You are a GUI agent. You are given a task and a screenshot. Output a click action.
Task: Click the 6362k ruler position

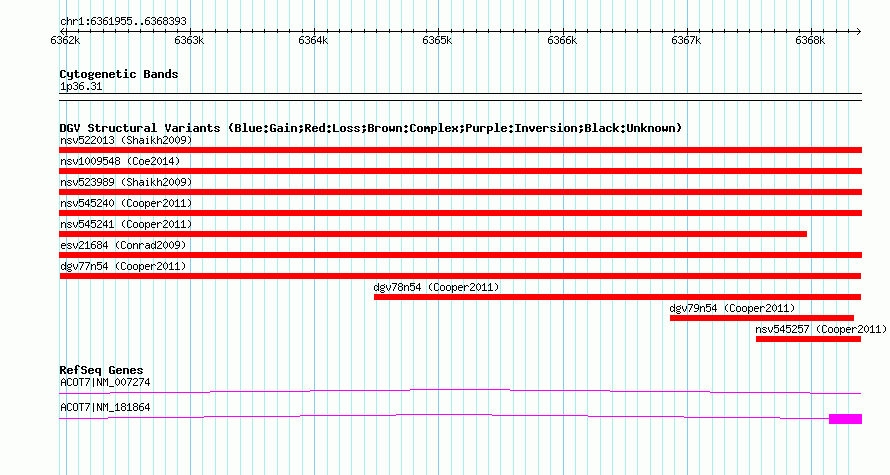pyautogui.click(x=65, y=40)
